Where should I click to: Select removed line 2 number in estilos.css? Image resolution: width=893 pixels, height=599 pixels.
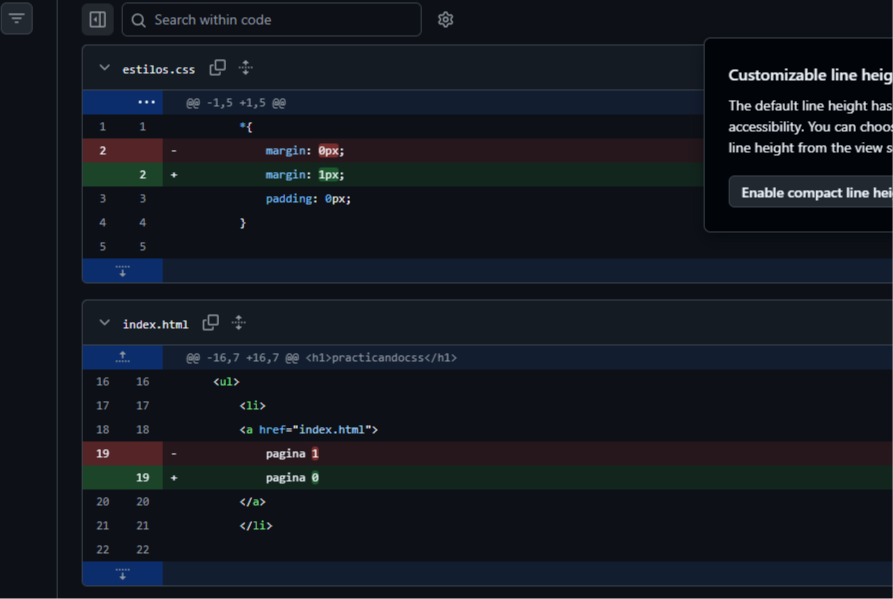click(103, 150)
